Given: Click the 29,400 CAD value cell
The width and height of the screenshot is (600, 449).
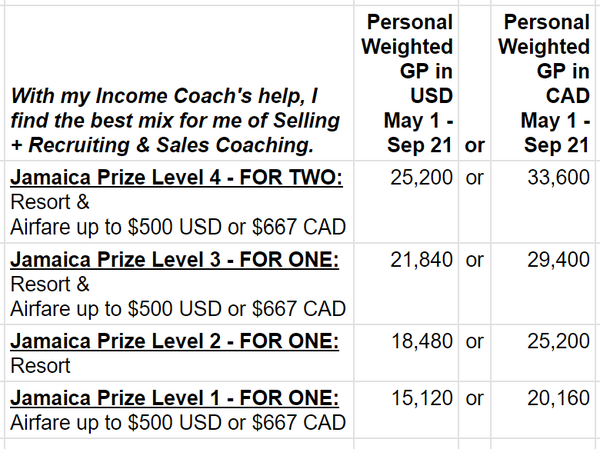Looking at the screenshot, I should (x=545, y=284).
